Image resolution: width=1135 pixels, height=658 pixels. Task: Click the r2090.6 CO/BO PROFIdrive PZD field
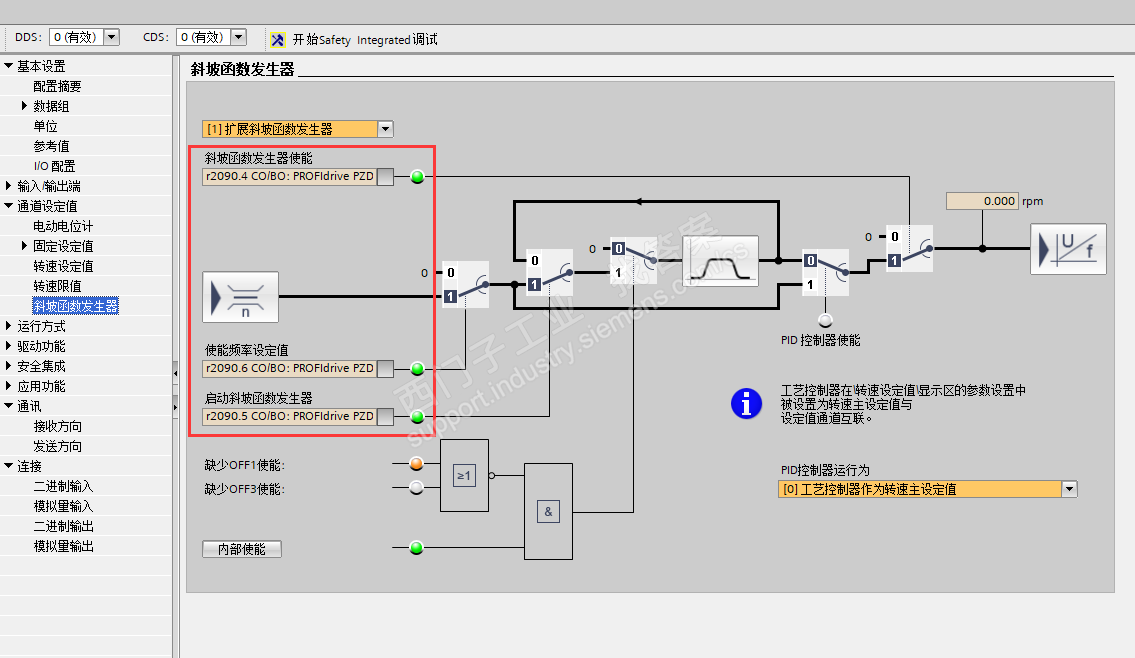pos(290,368)
